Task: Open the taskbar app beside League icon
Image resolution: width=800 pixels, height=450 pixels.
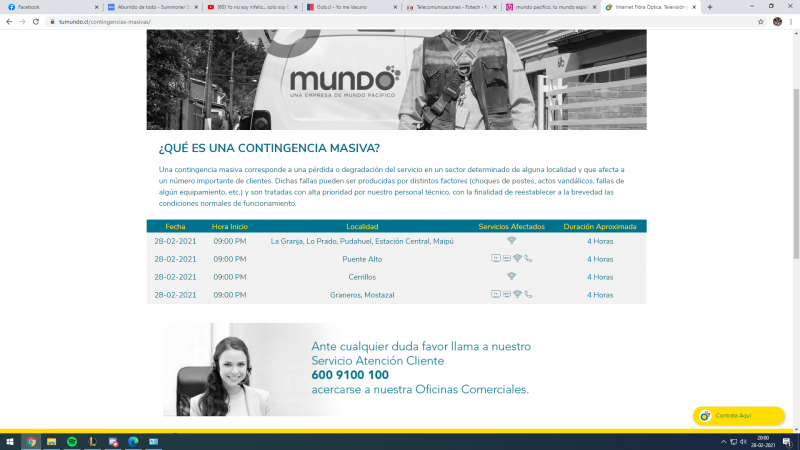Action: tap(113, 442)
